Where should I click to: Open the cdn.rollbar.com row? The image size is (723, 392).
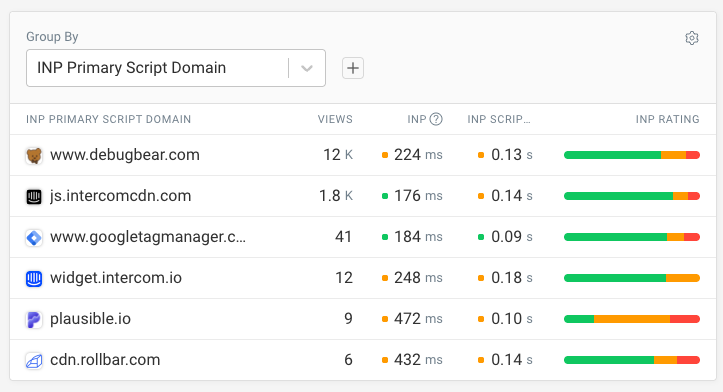click(363, 360)
